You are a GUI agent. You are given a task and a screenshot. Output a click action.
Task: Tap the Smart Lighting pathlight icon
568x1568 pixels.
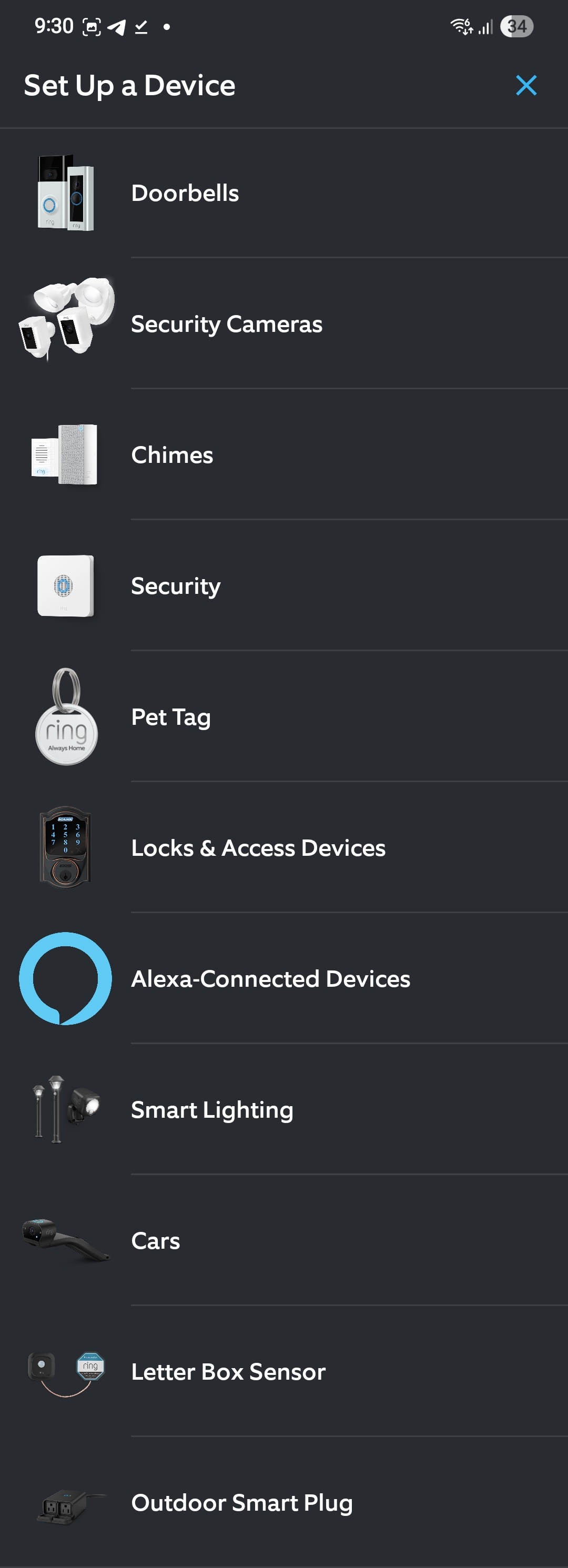(x=66, y=1109)
